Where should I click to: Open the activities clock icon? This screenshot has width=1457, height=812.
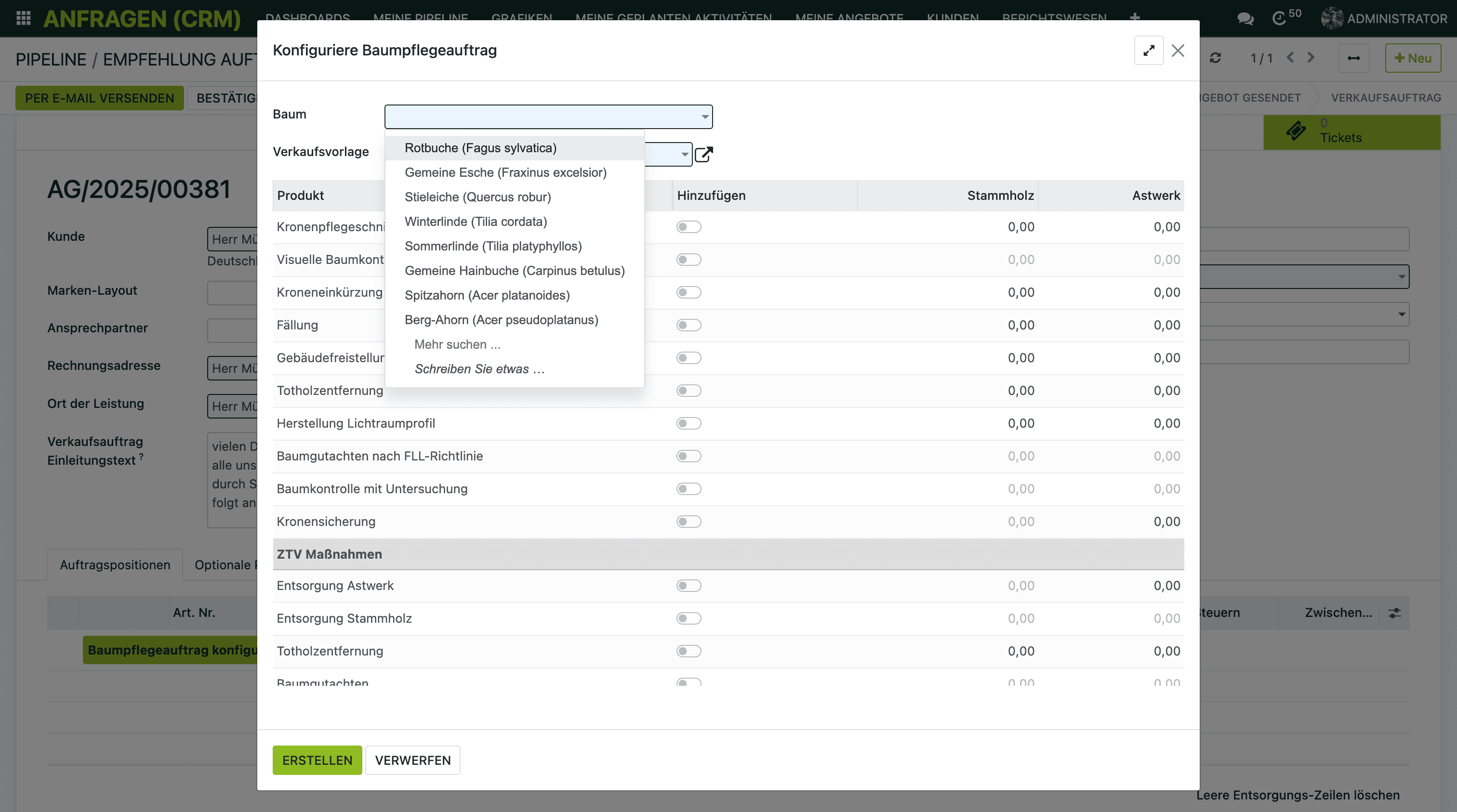1279,18
